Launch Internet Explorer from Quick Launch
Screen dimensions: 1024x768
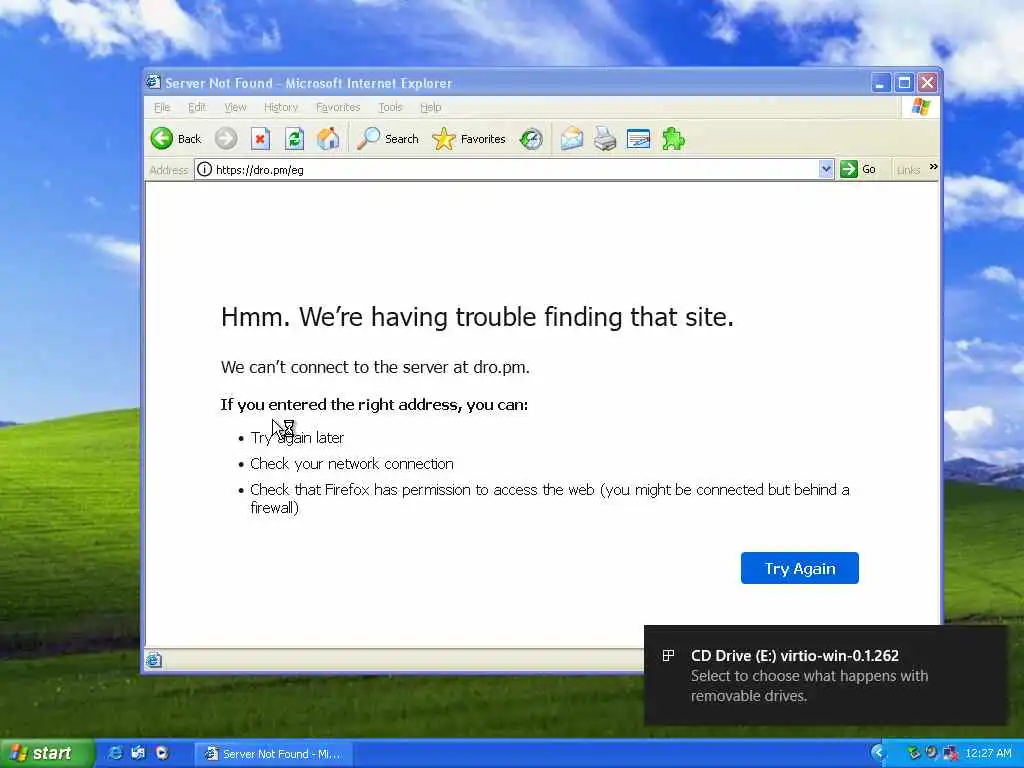click(x=115, y=753)
